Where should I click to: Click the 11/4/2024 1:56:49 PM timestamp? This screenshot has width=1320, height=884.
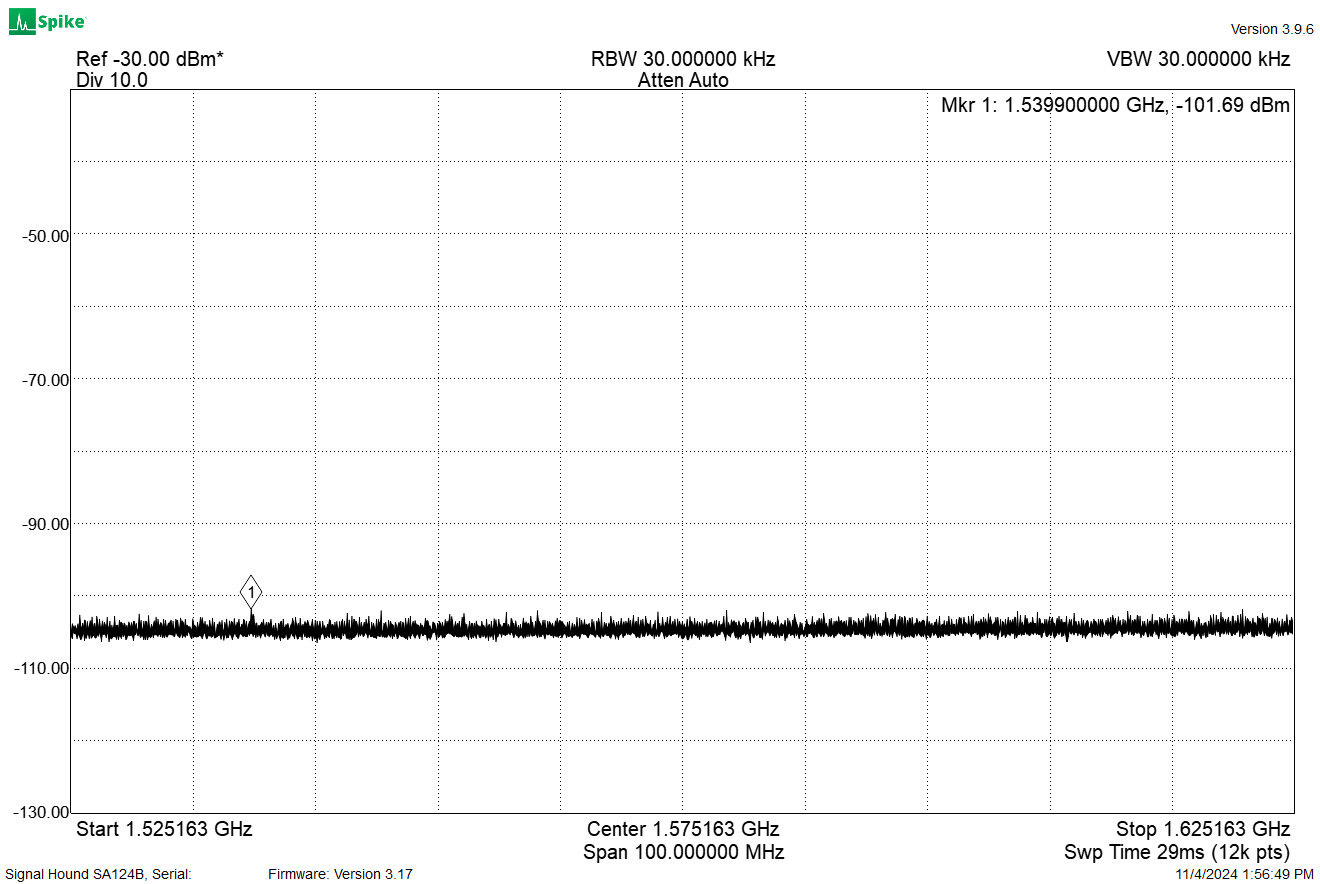coord(1244,874)
